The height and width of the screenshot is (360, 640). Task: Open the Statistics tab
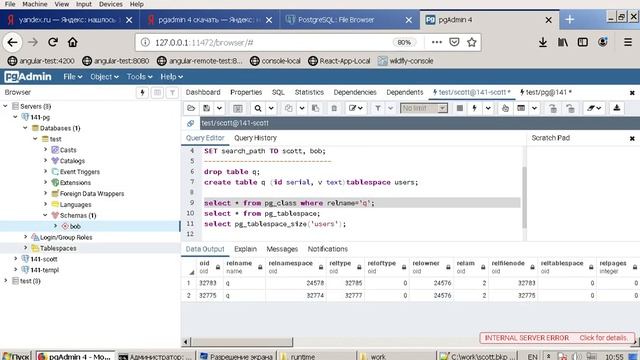[309, 92]
